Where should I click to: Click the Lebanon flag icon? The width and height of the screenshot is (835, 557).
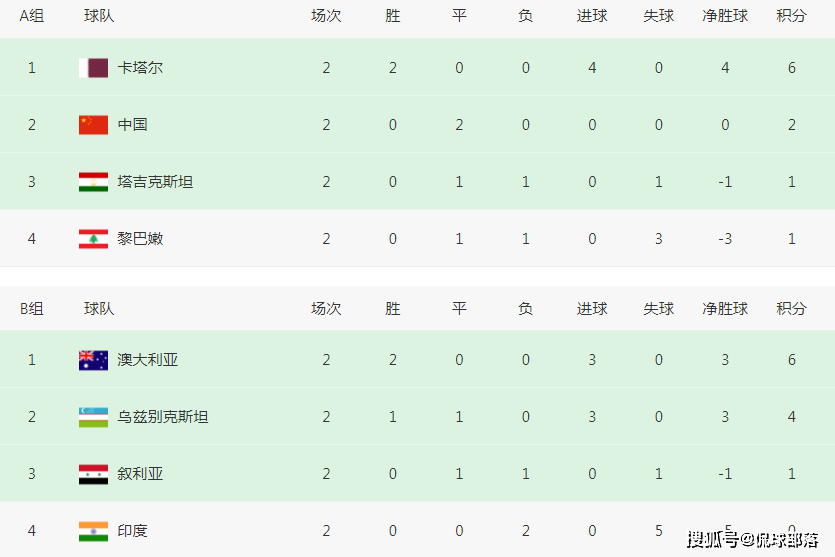[93, 239]
